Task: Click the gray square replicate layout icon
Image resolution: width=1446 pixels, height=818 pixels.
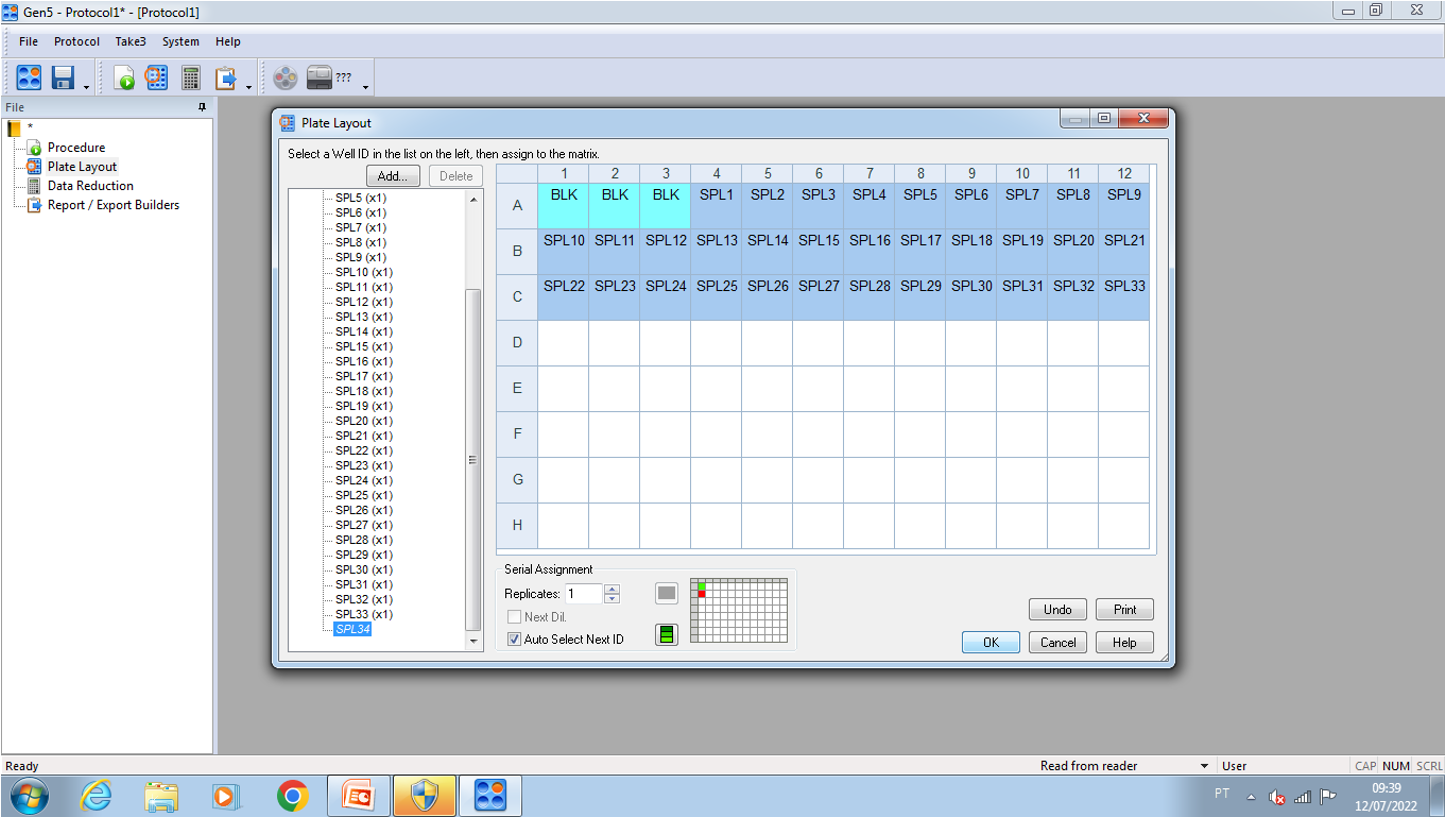Action: coord(666,593)
